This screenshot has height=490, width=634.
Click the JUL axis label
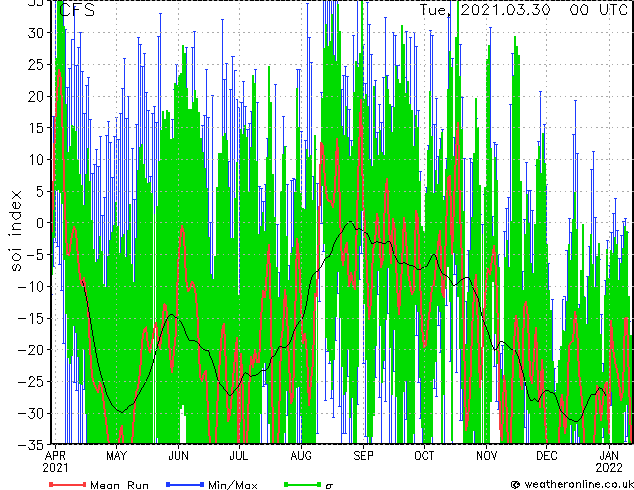coord(239,456)
